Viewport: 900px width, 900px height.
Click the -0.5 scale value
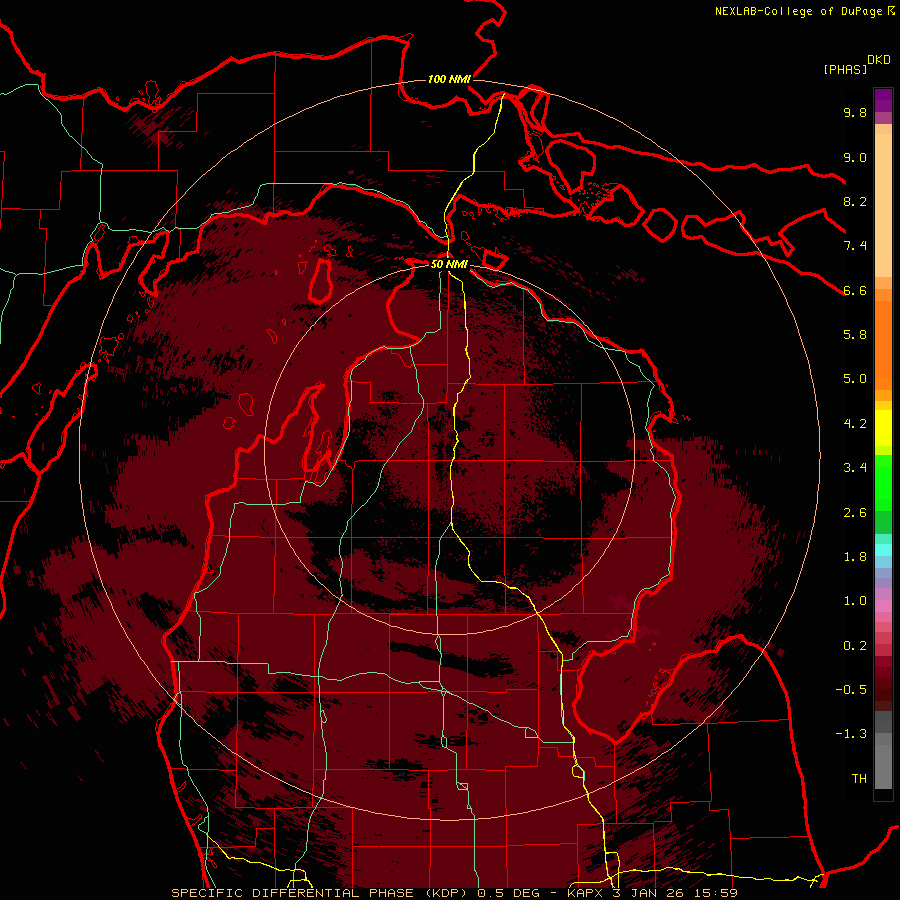[x=851, y=690]
